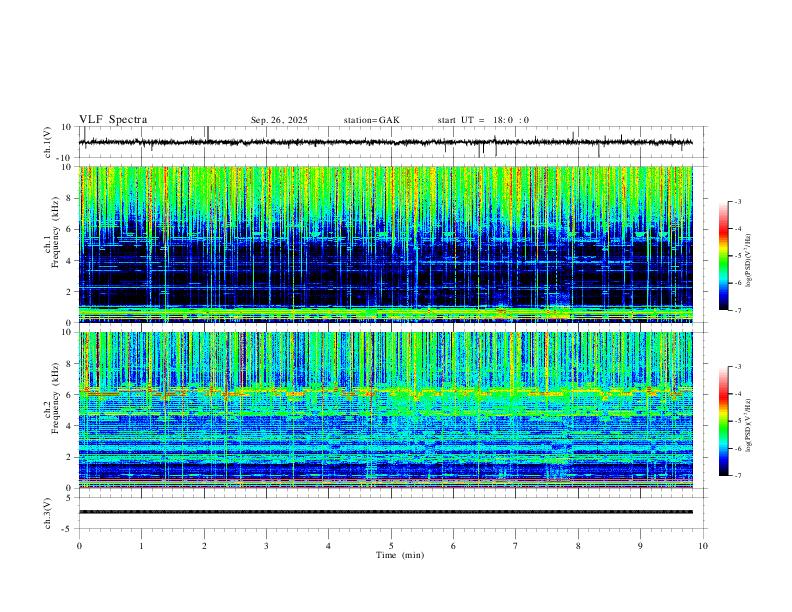Click the "3" tick on the Time axis

click(266, 546)
